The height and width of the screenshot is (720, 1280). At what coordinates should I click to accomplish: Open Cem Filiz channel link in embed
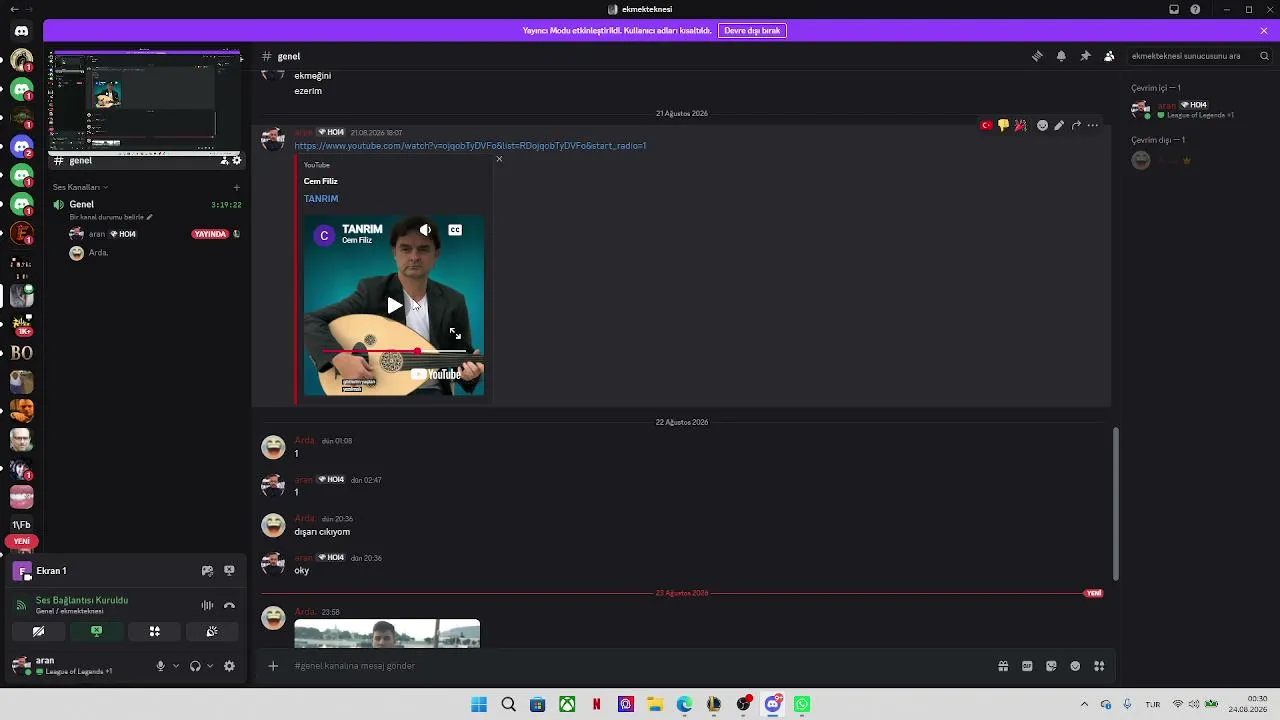pos(321,181)
